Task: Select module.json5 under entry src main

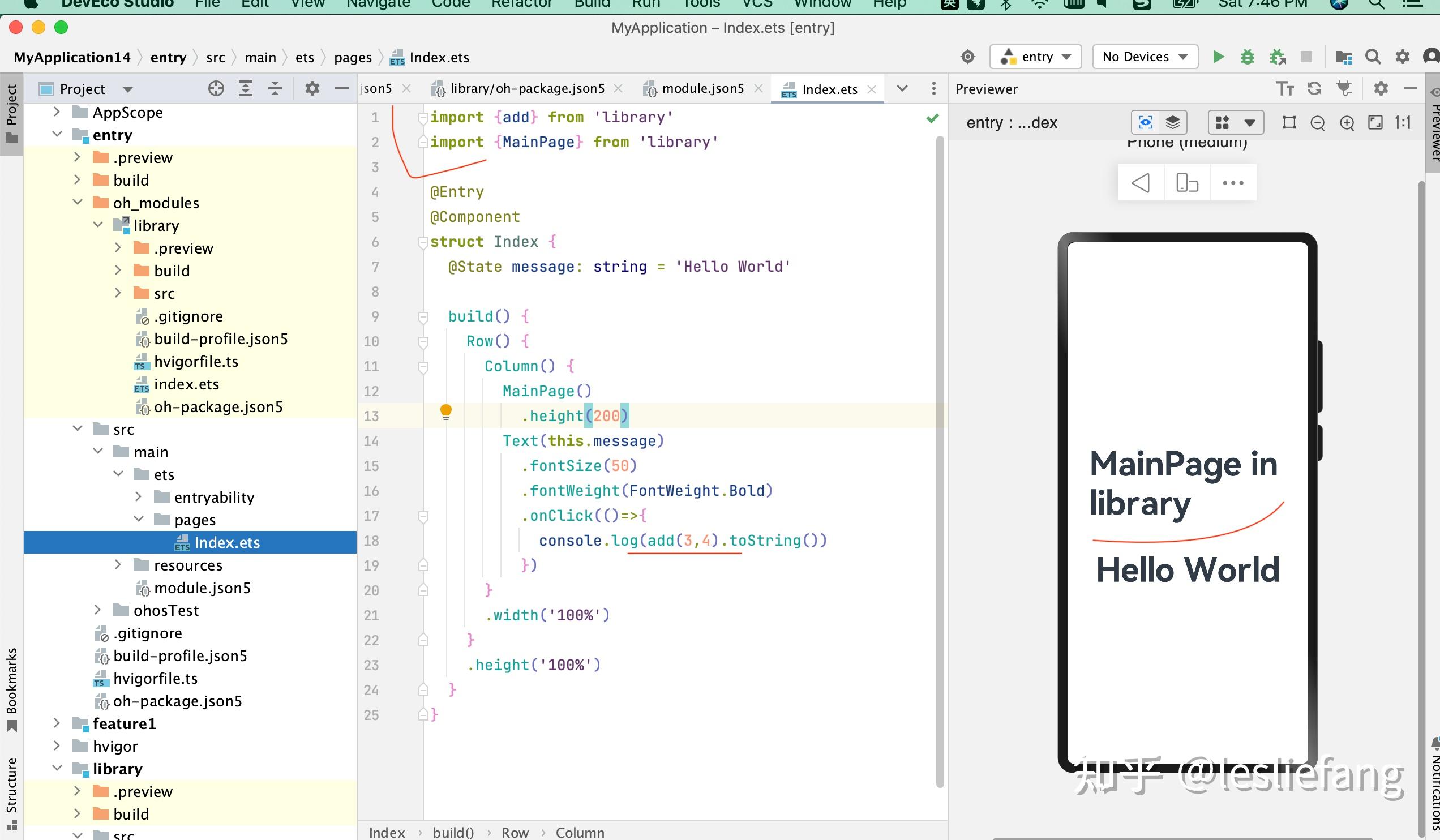Action: coord(202,588)
